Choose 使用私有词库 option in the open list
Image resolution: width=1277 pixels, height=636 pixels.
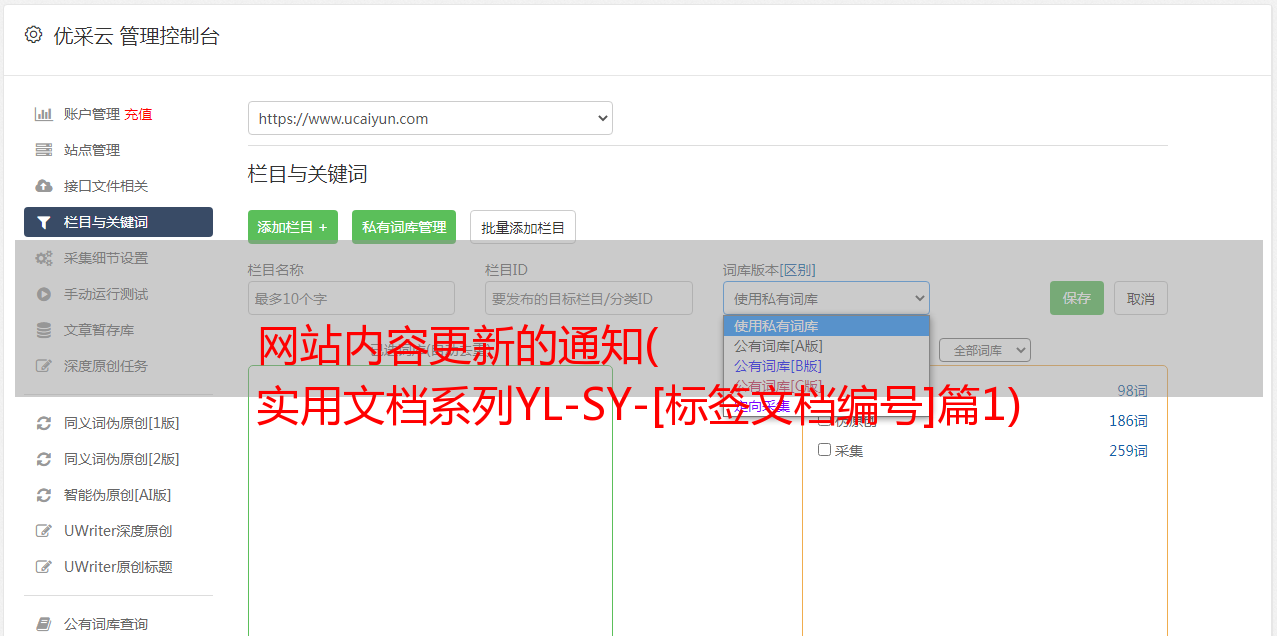(x=826, y=326)
